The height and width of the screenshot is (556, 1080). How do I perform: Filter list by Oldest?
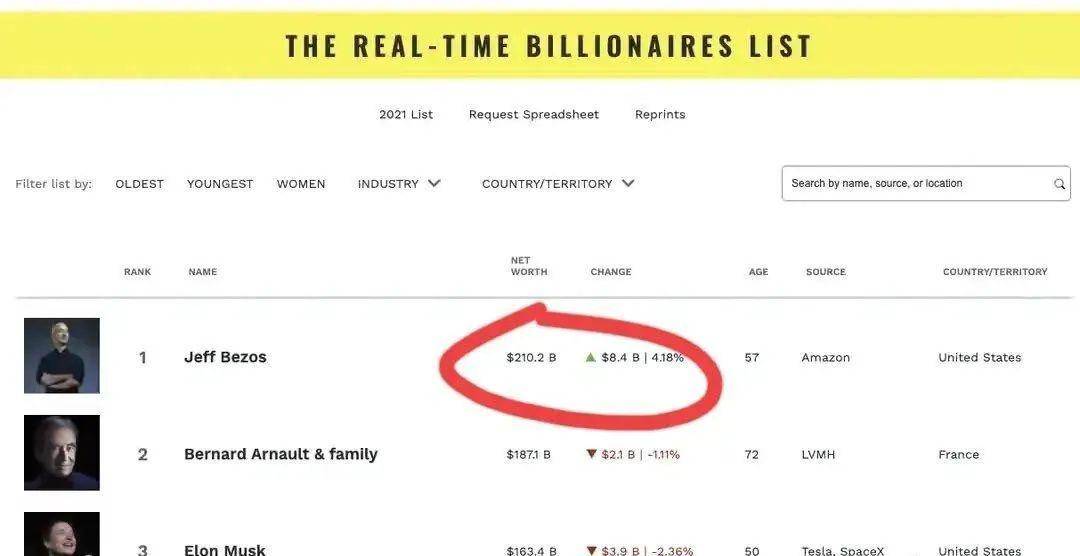point(139,184)
